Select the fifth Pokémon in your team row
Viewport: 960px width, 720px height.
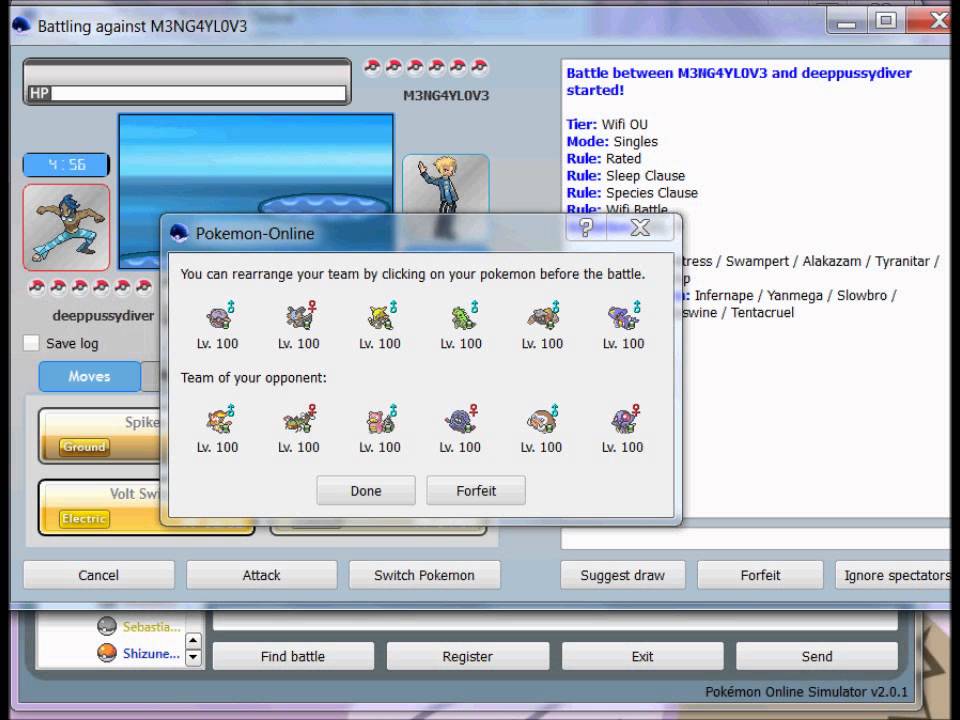(542, 317)
